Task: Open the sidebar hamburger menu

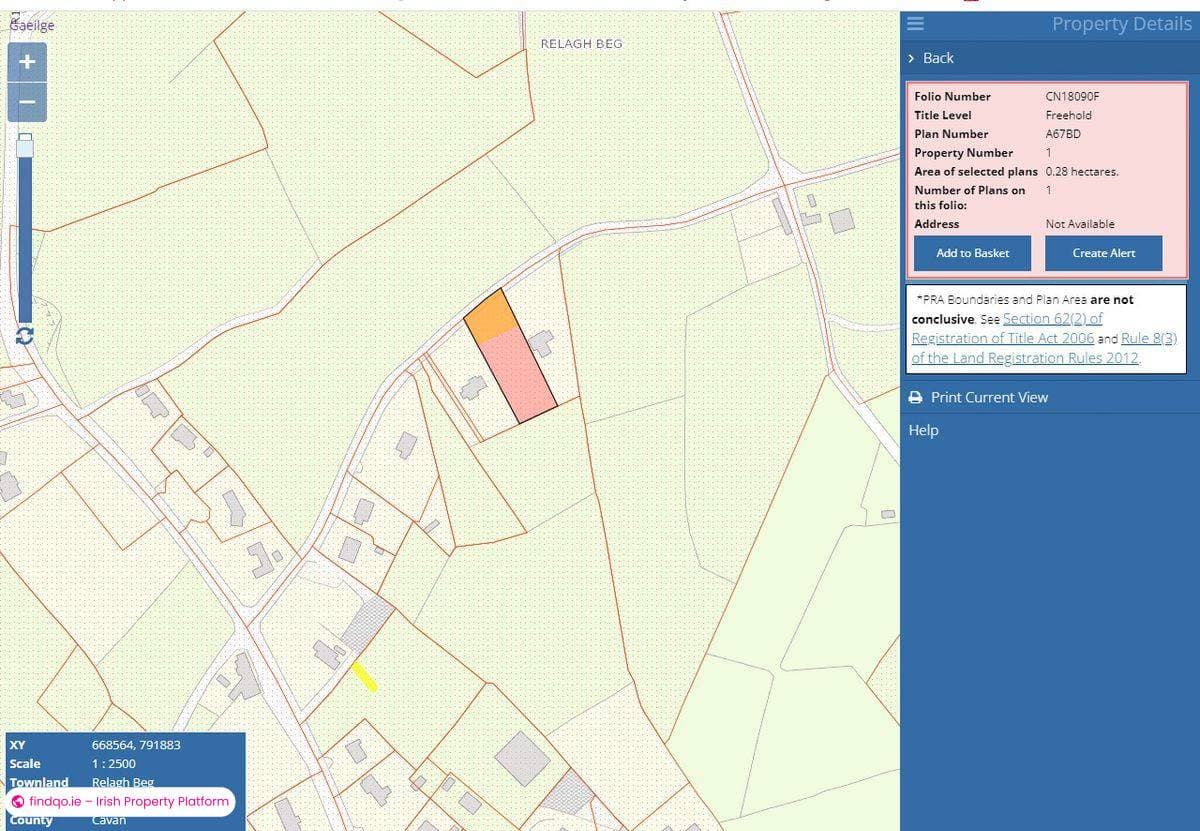Action: (x=916, y=24)
